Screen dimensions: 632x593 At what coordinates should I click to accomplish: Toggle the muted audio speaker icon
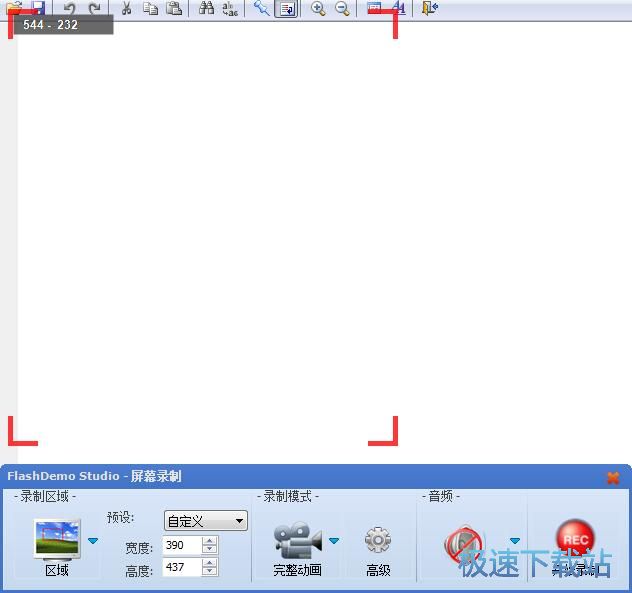[464, 543]
